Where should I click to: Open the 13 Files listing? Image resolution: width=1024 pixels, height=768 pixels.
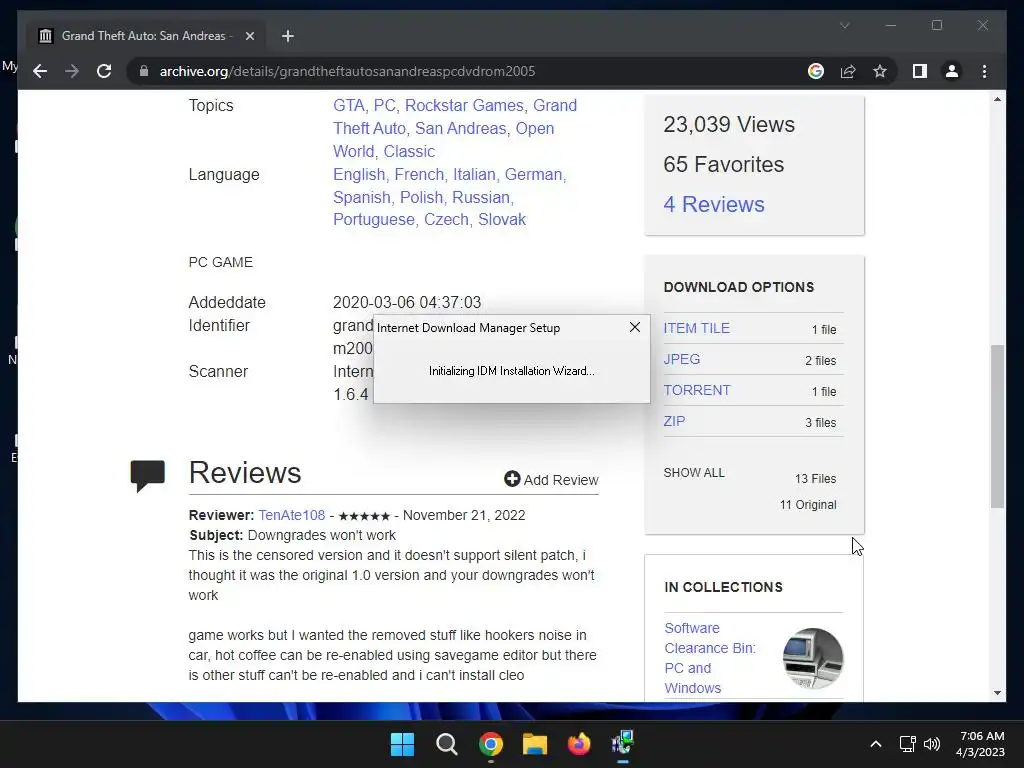[x=815, y=479]
